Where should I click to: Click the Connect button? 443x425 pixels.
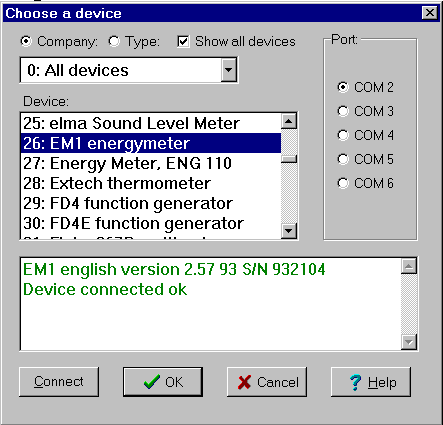pyautogui.click(x=59, y=382)
